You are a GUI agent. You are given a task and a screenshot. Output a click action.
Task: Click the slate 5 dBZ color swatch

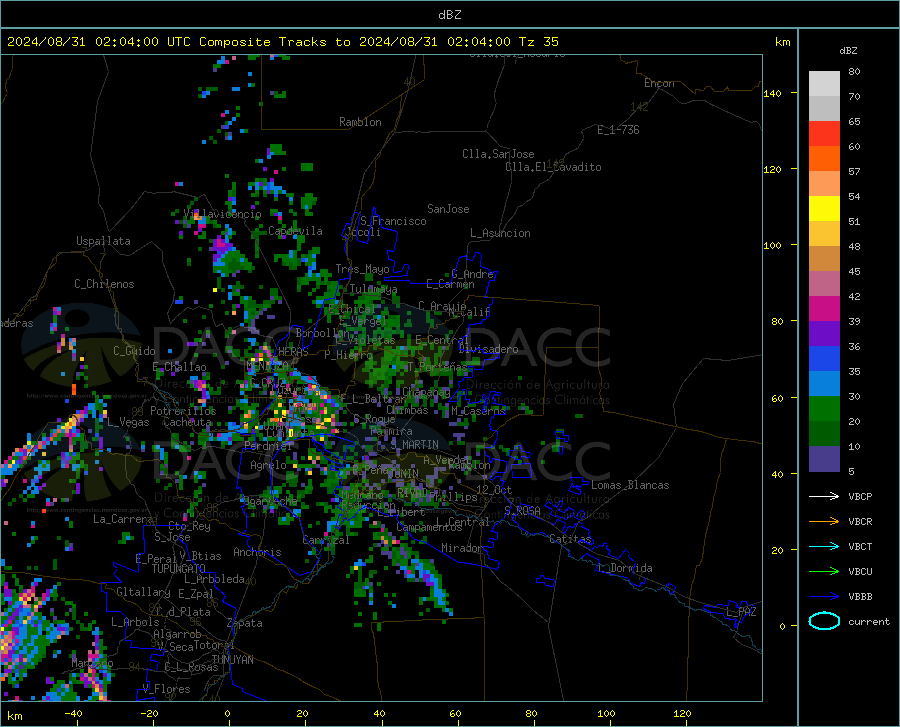(x=824, y=459)
